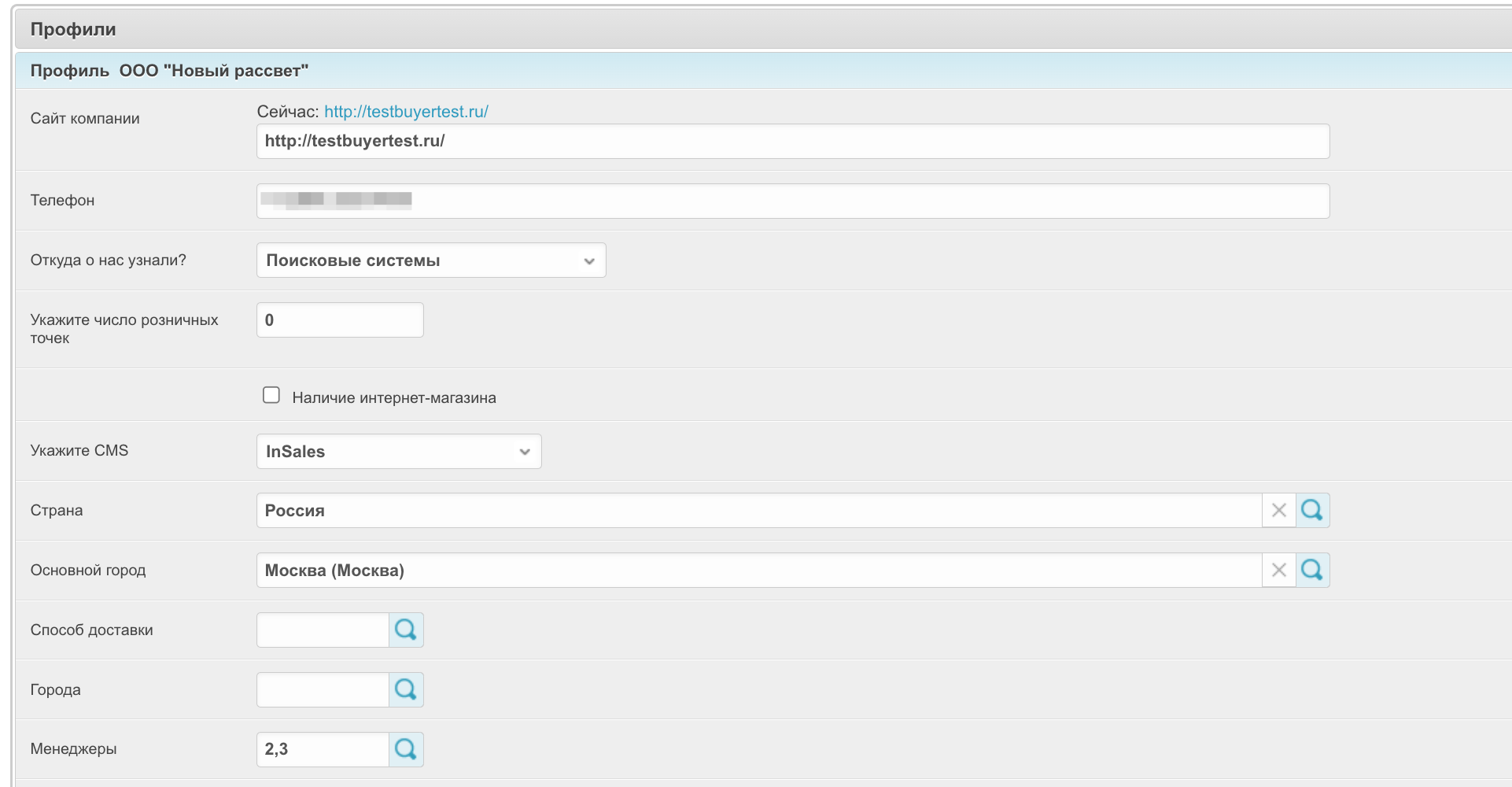Open the Укажите CMS dropdown showing InSales
Image resolution: width=1512 pixels, height=787 pixels.
[399, 452]
